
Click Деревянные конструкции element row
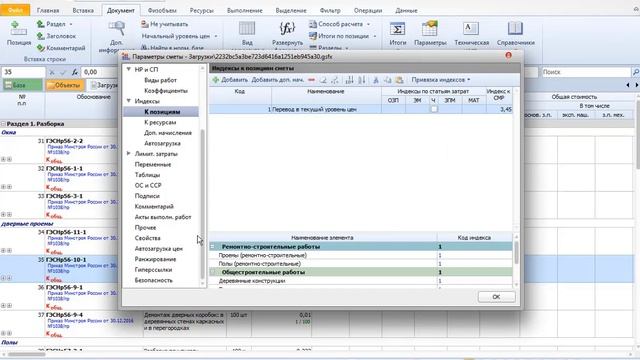pyautogui.click(x=361, y=281)
